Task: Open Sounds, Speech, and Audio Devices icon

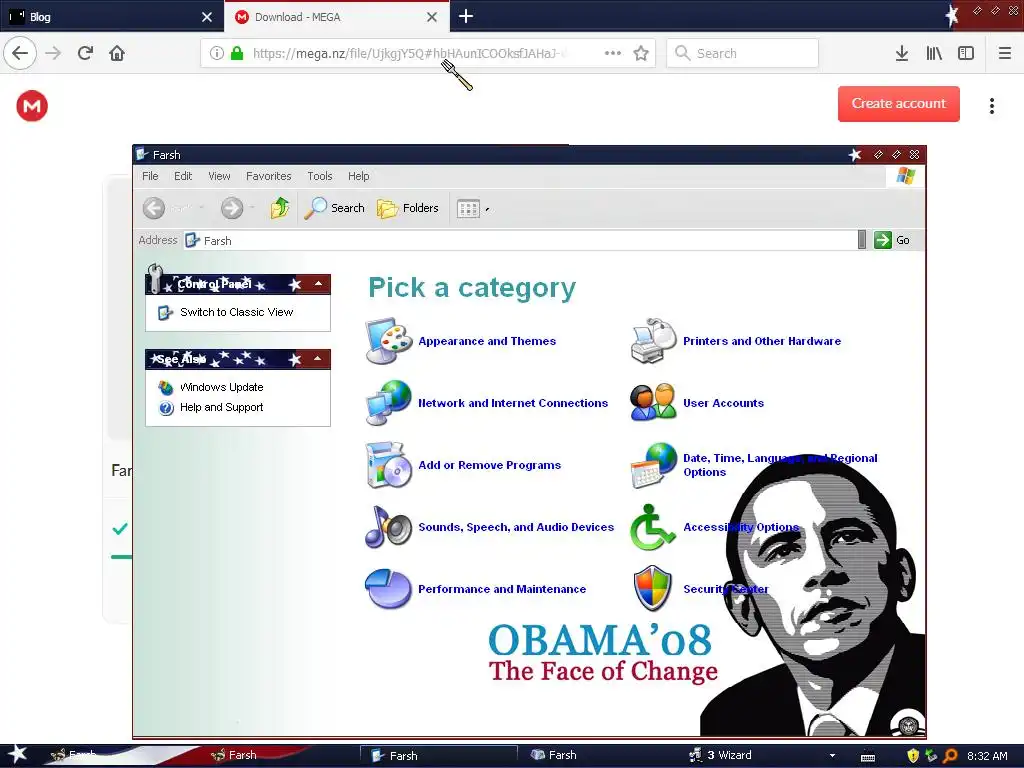Action: (389, 526)
